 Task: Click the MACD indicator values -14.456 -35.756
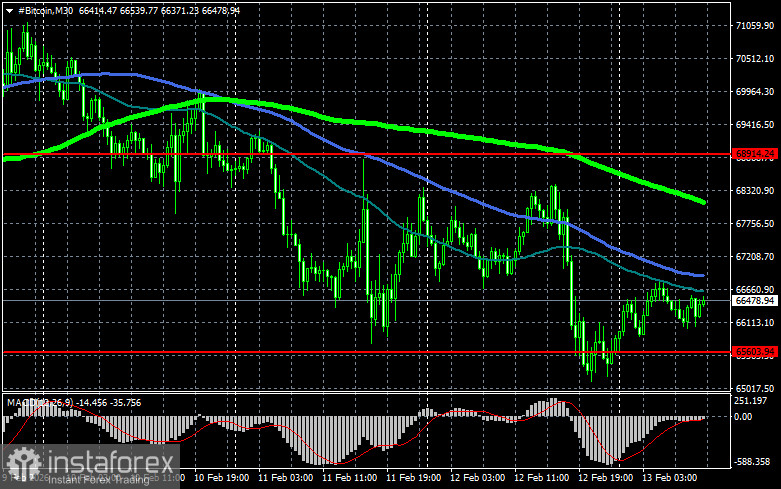pos(110,402)
